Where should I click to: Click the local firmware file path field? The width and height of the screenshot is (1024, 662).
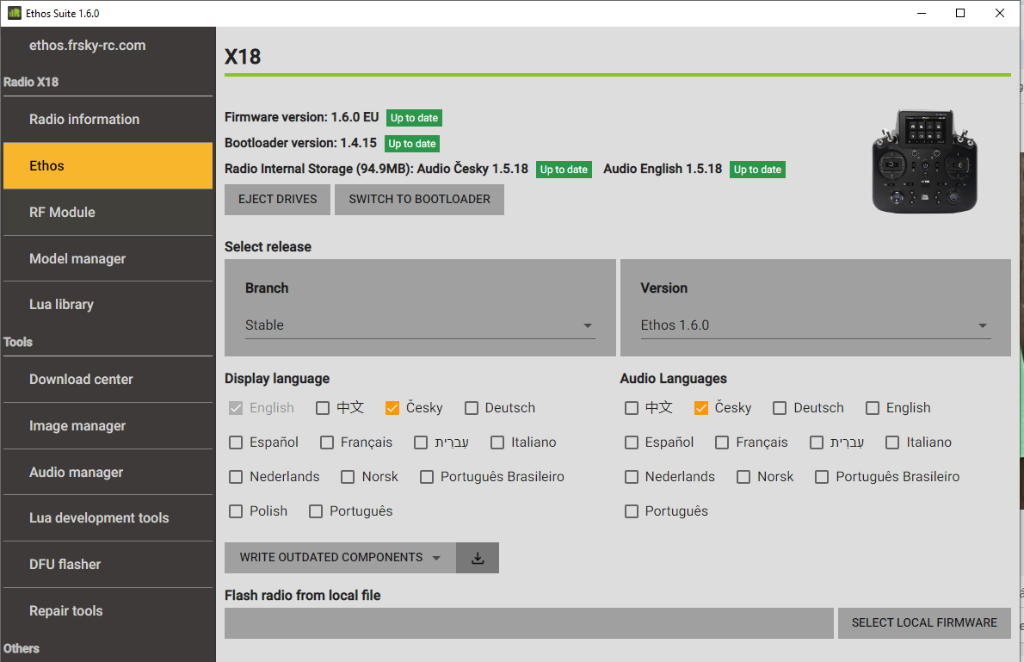(x=529, y=622)
